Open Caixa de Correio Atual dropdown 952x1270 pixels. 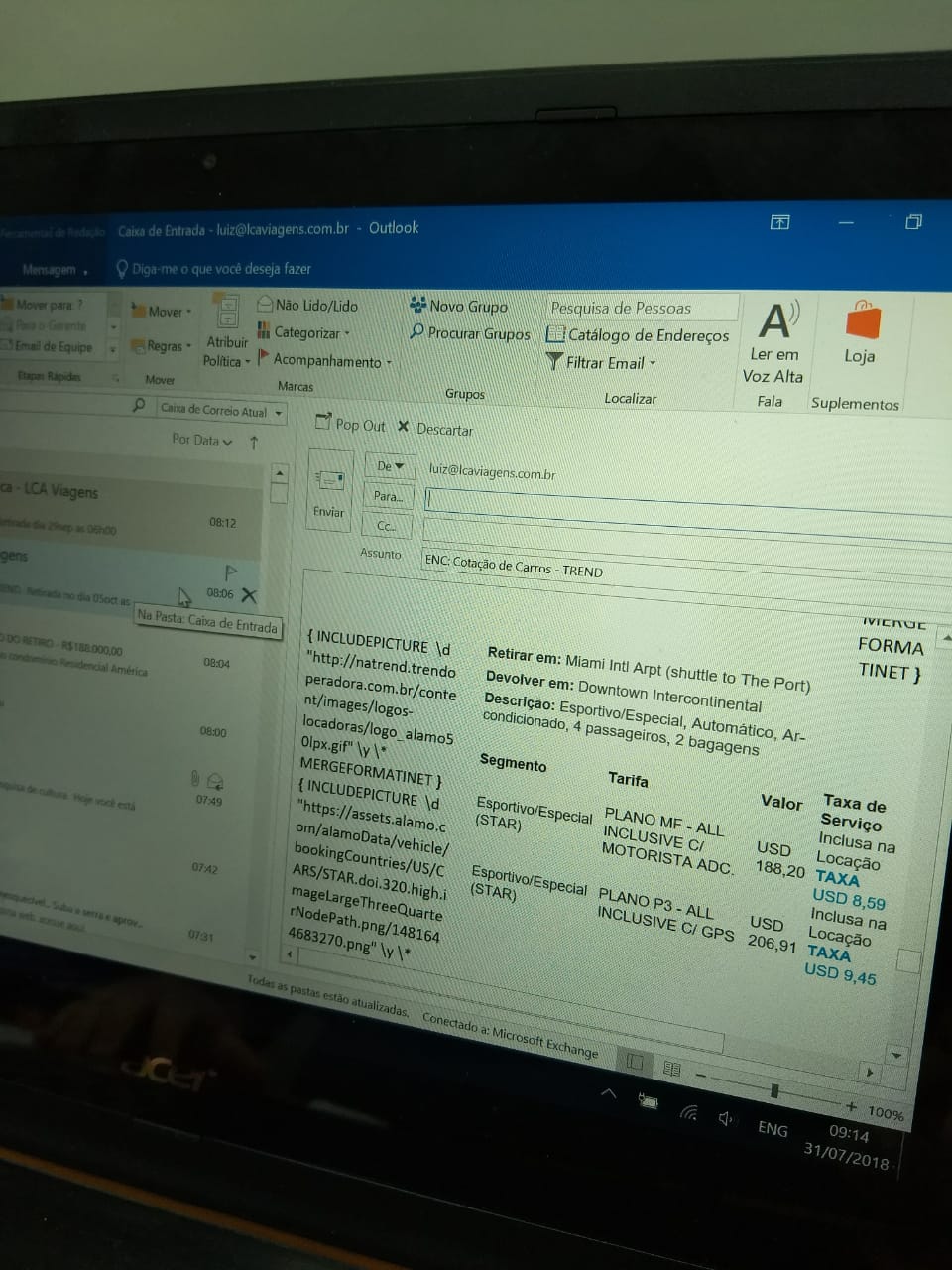[x=220, y=410]
